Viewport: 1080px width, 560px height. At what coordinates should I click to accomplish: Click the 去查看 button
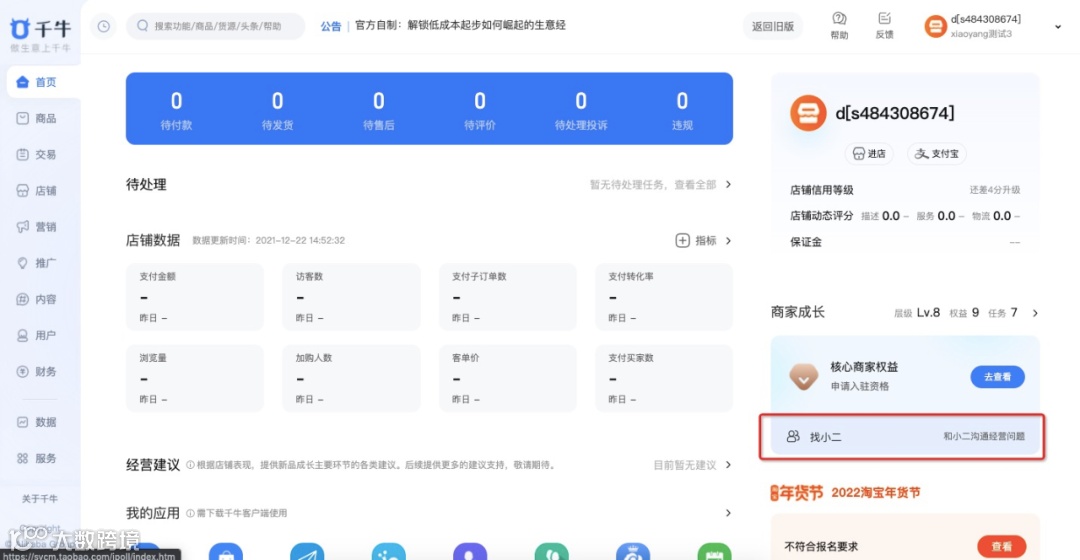tap(997, 377)
